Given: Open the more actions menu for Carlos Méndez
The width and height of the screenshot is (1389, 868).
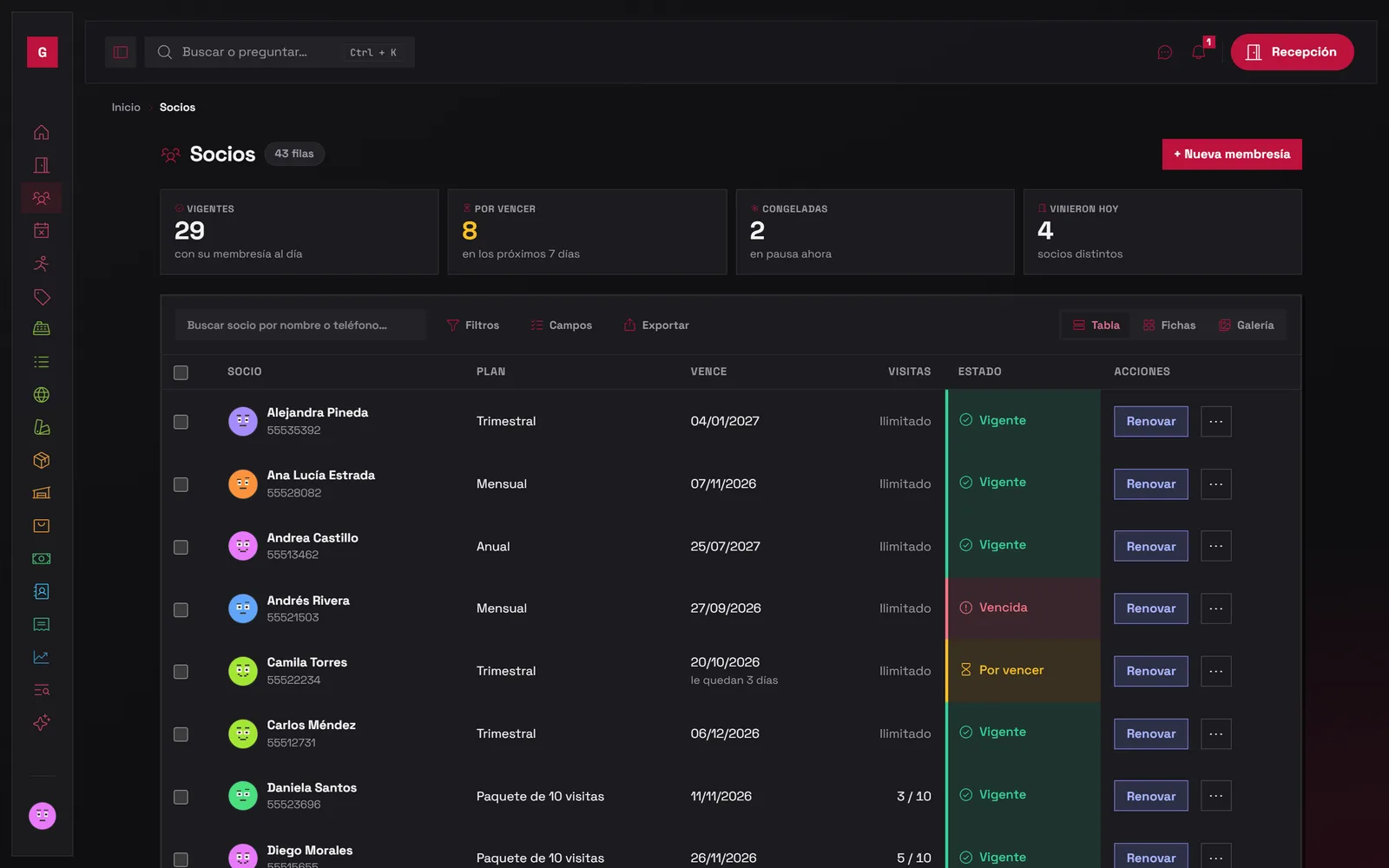Looking at the screenshot, I should point(1215,733).
